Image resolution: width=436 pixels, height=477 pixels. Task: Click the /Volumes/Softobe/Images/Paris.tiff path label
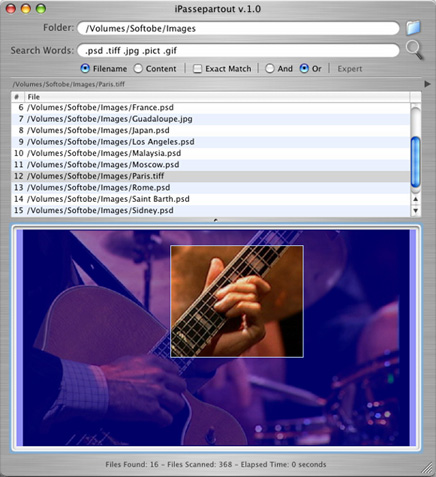point(69,84)
